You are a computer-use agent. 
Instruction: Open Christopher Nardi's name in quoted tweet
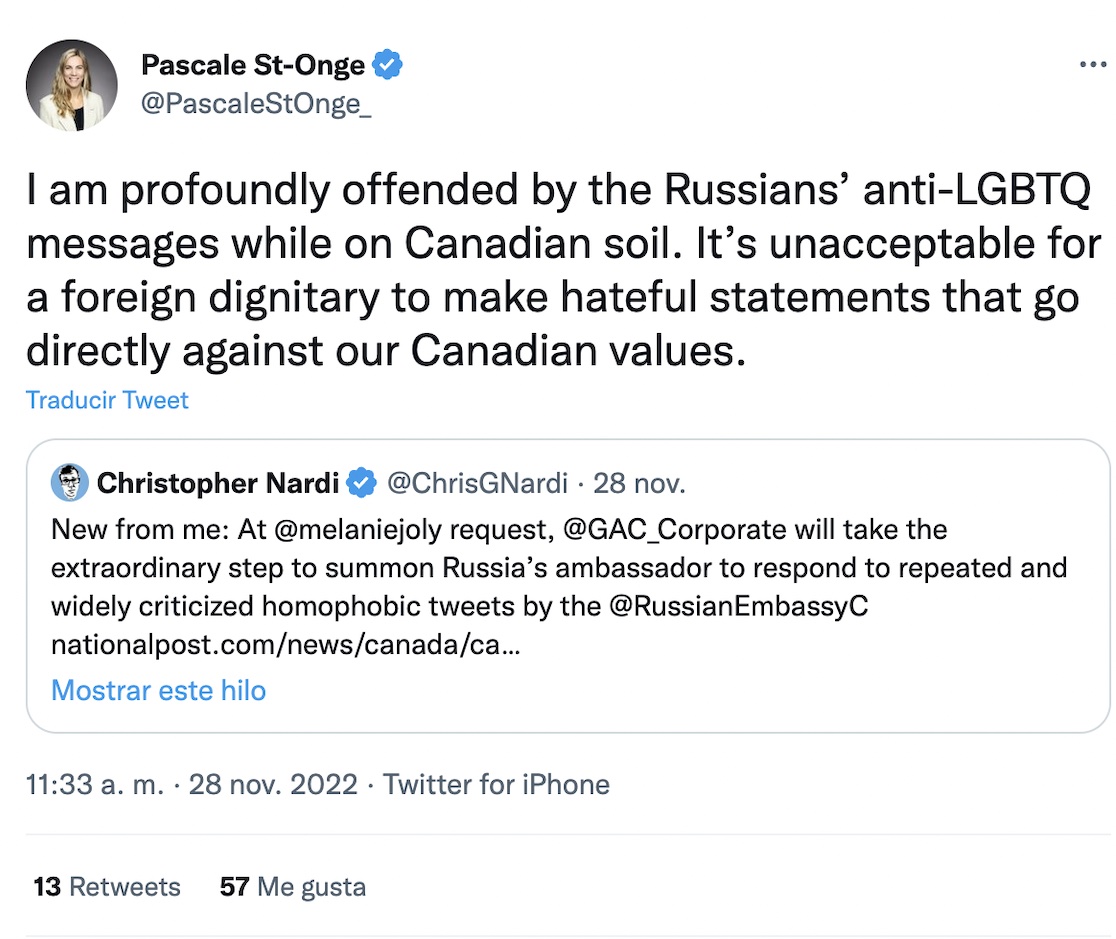[x=217, y=484]
